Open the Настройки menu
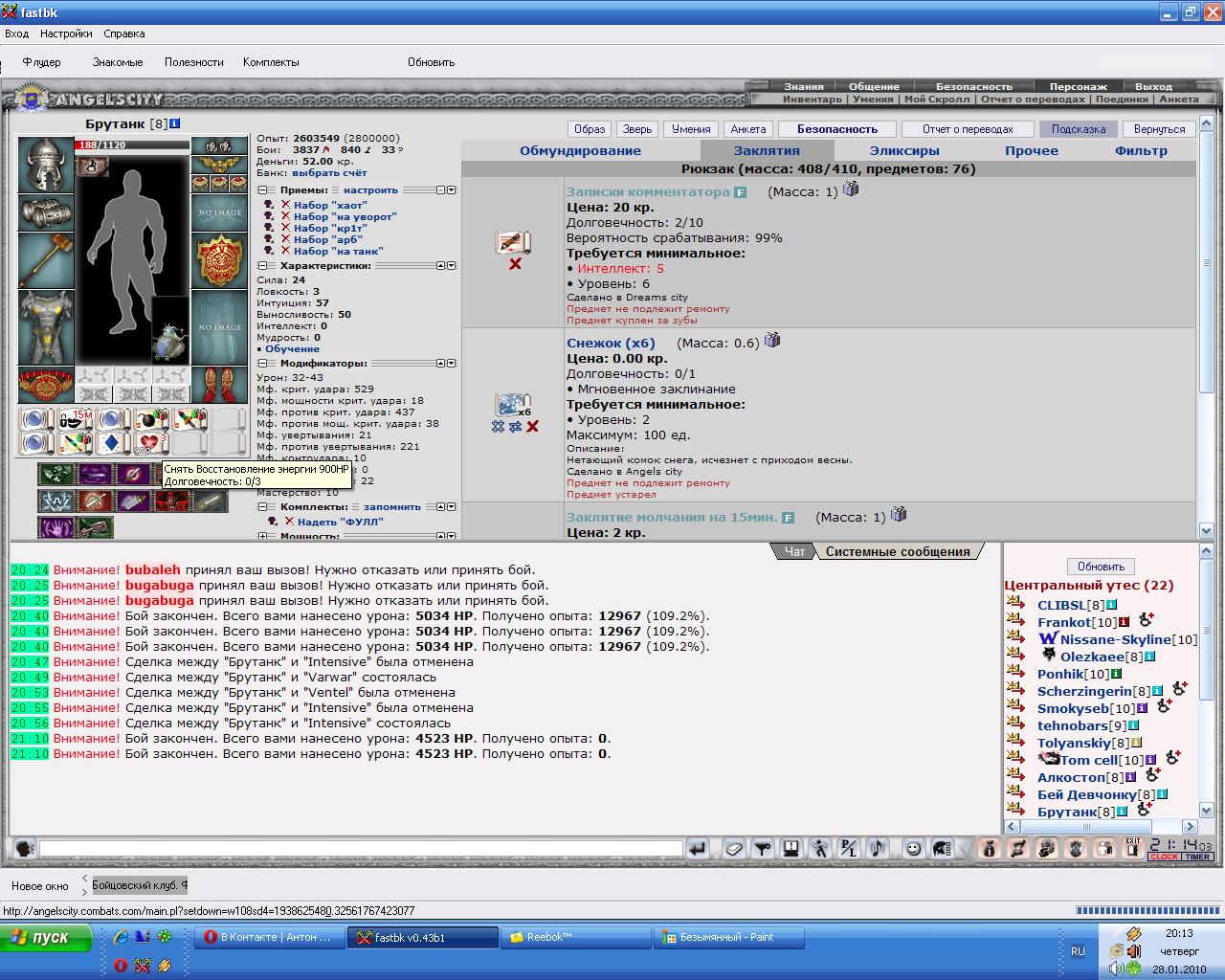This screenshot has height=980, width=1225. 66,33
